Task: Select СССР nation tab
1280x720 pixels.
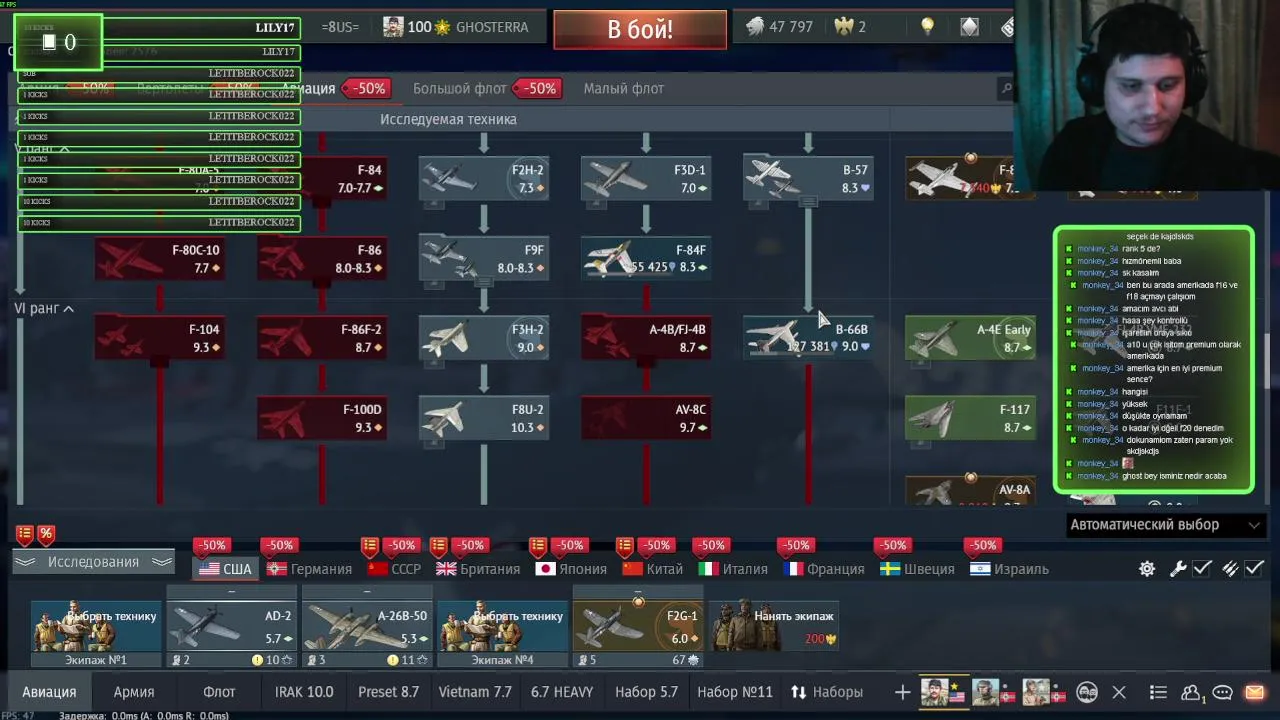Action: pos(394,568)
